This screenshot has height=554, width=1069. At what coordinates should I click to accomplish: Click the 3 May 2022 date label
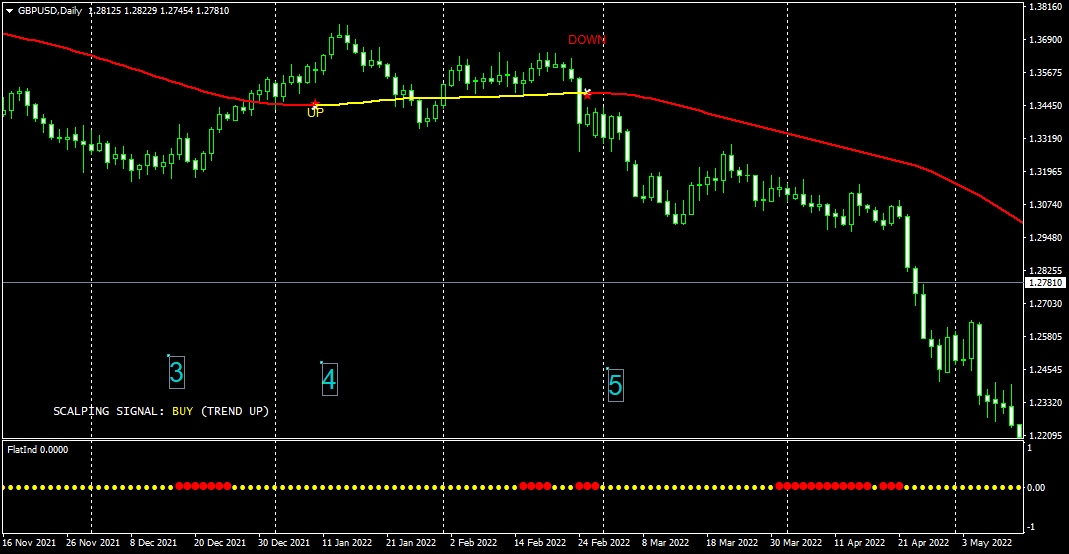click(987, 543)
